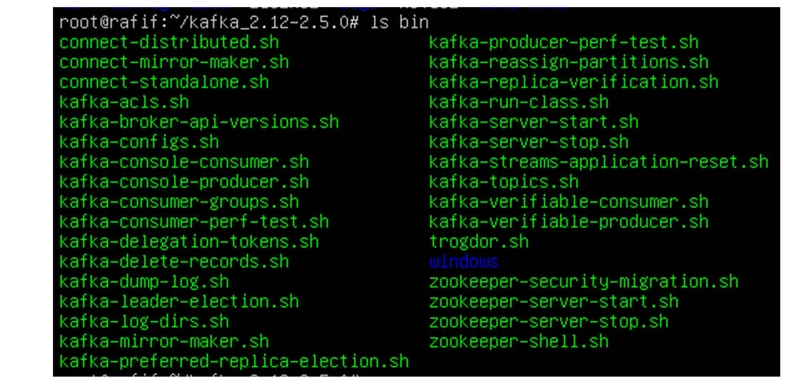Image resolution: width=800 pixels, height=390 pixels.
Task: Click the blue windows directory name
Action: coord(463,261)
